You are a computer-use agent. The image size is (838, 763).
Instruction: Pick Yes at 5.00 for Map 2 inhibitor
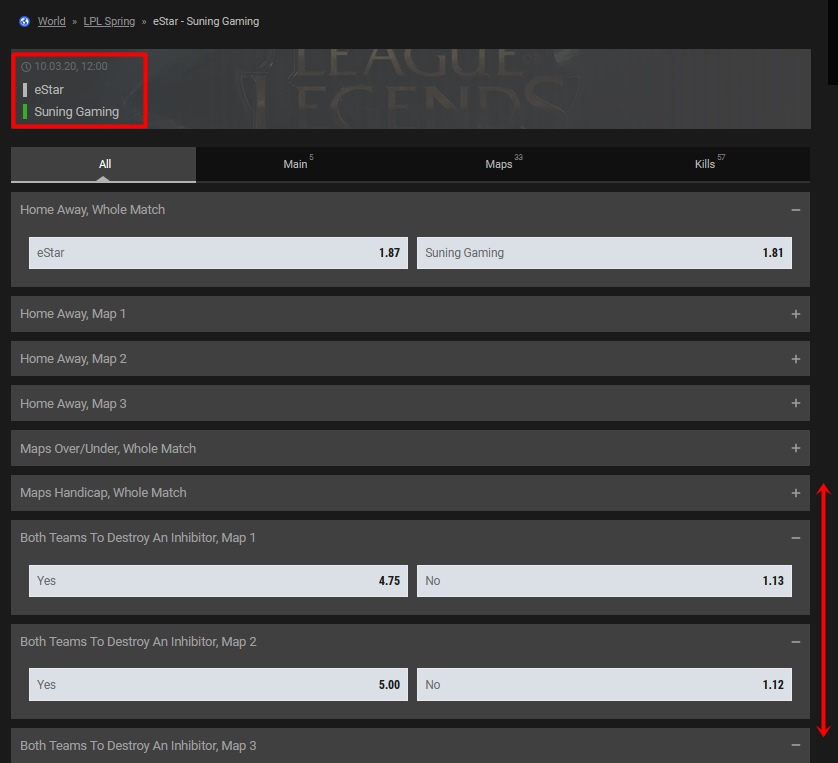(218, 684)
